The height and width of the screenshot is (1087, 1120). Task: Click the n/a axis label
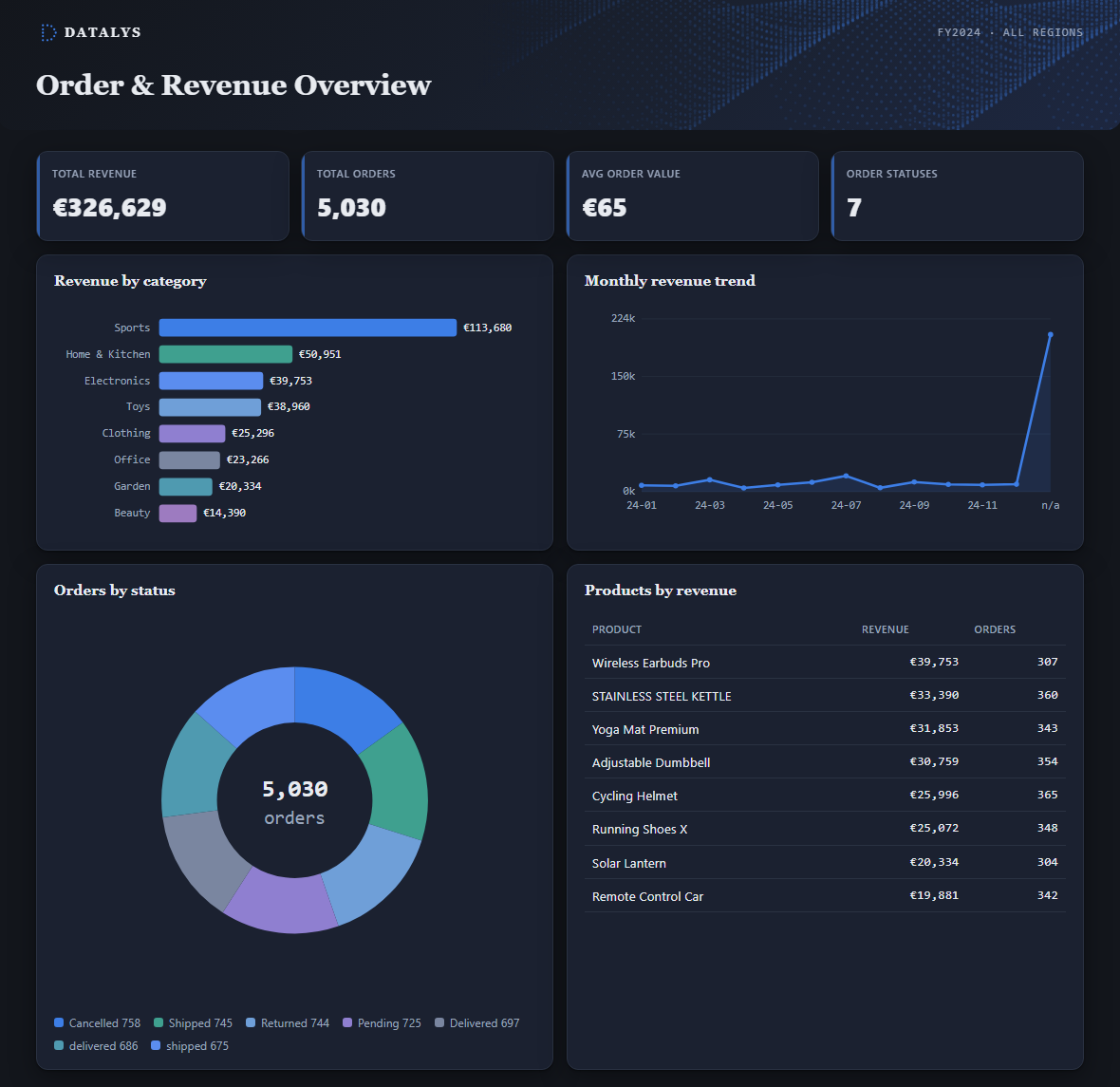[x=1050, y=505]
